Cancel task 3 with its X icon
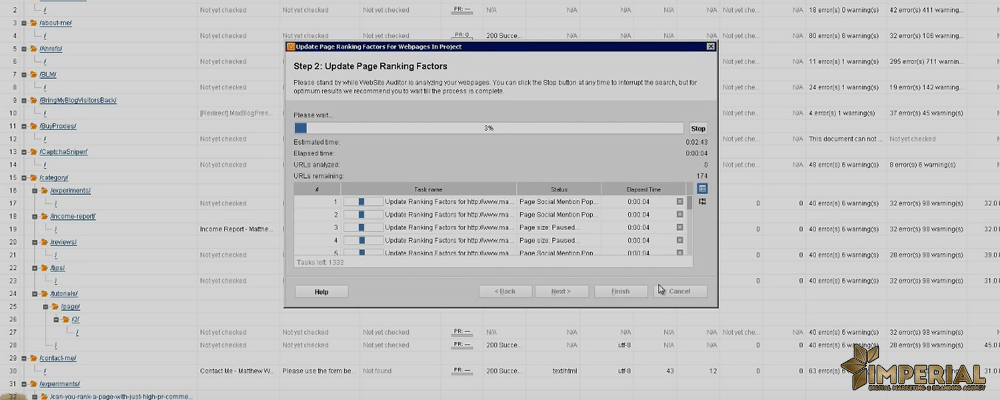The width and height of the screenshot is (1000, 400). click(680, 227)
